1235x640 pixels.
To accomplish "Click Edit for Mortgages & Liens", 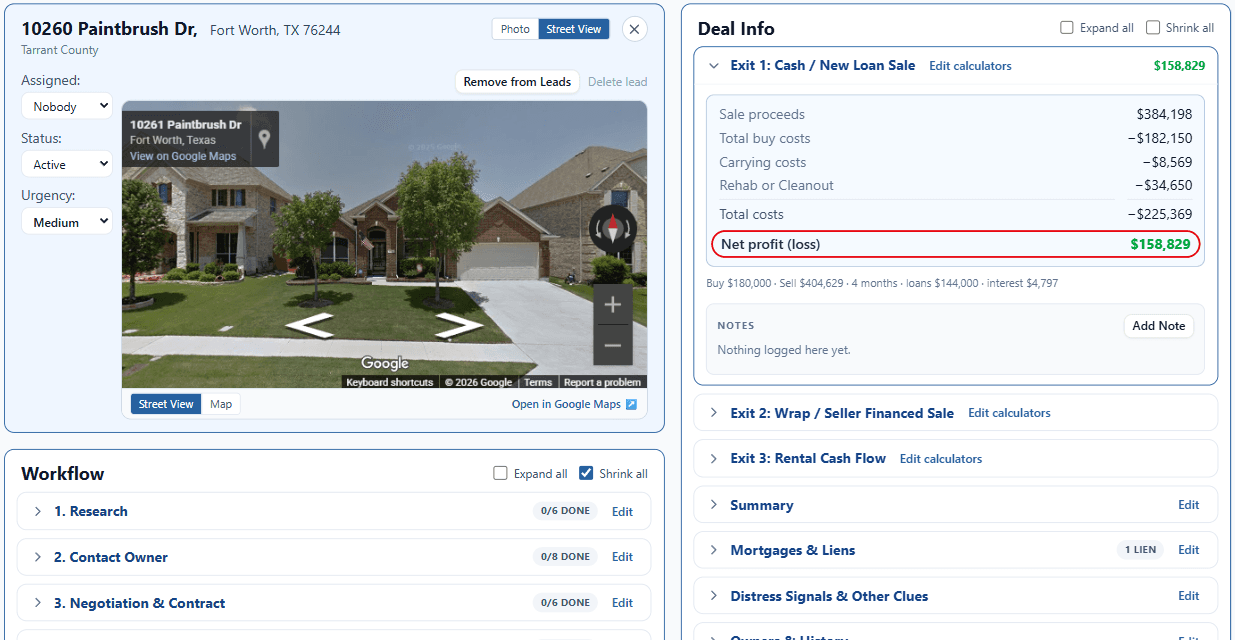I will click(x=1188, y=550).
